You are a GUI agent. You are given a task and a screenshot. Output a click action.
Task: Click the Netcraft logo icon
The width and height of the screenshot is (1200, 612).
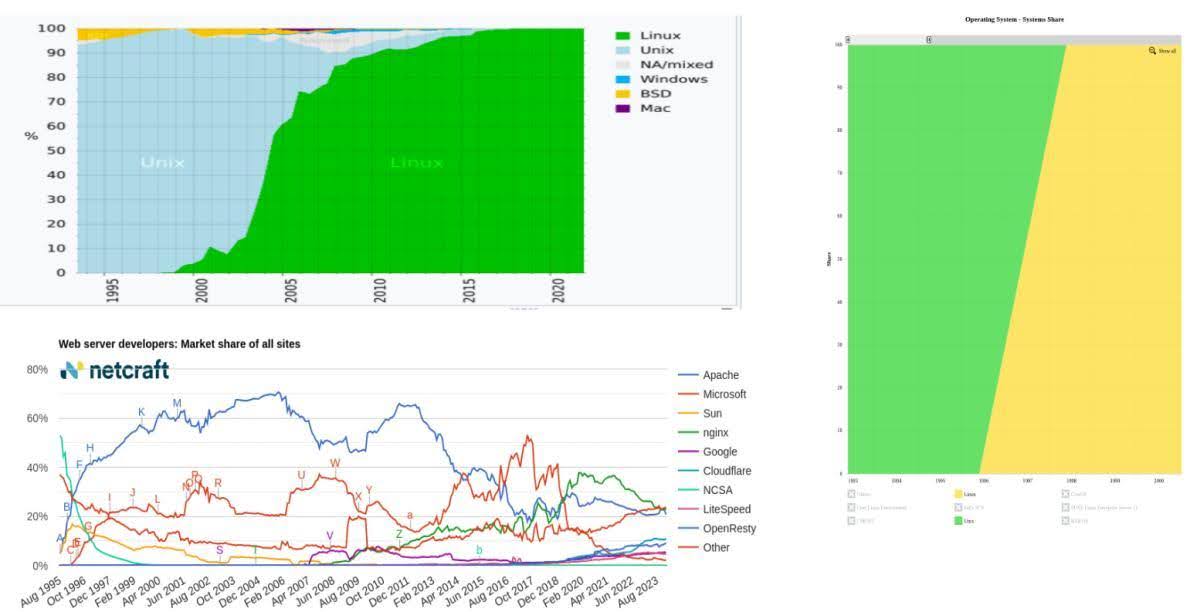(x=69, y=370)
